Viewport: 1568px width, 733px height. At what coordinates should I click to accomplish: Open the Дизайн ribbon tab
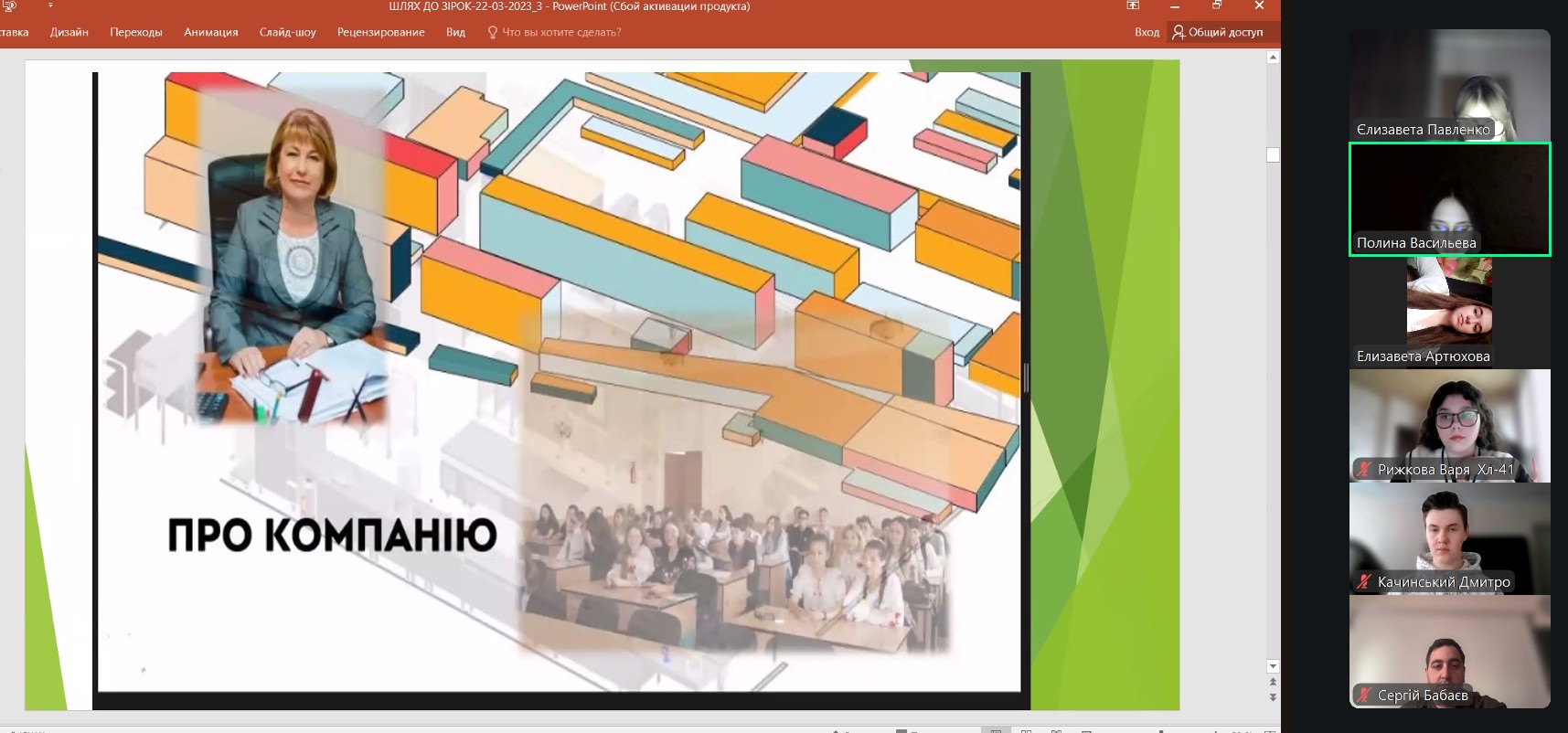(x=69, y=32)
